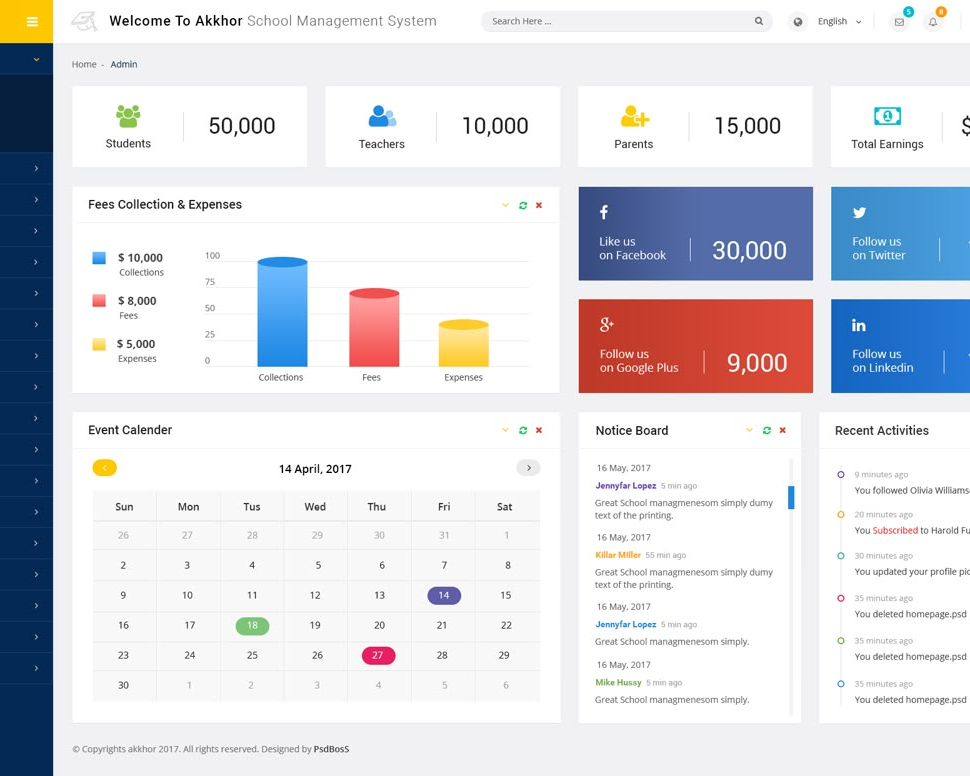
Task: Click the blue Collections legend swatch
Action: pyautogui.click(x=99, y=258)
